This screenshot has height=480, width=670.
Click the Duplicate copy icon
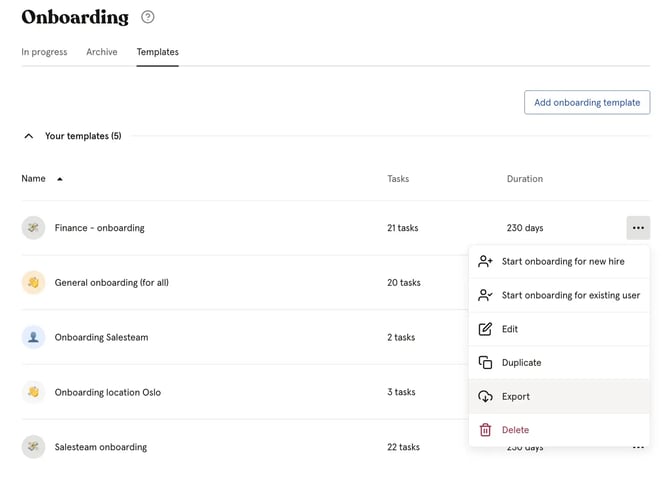pos(485,362)
